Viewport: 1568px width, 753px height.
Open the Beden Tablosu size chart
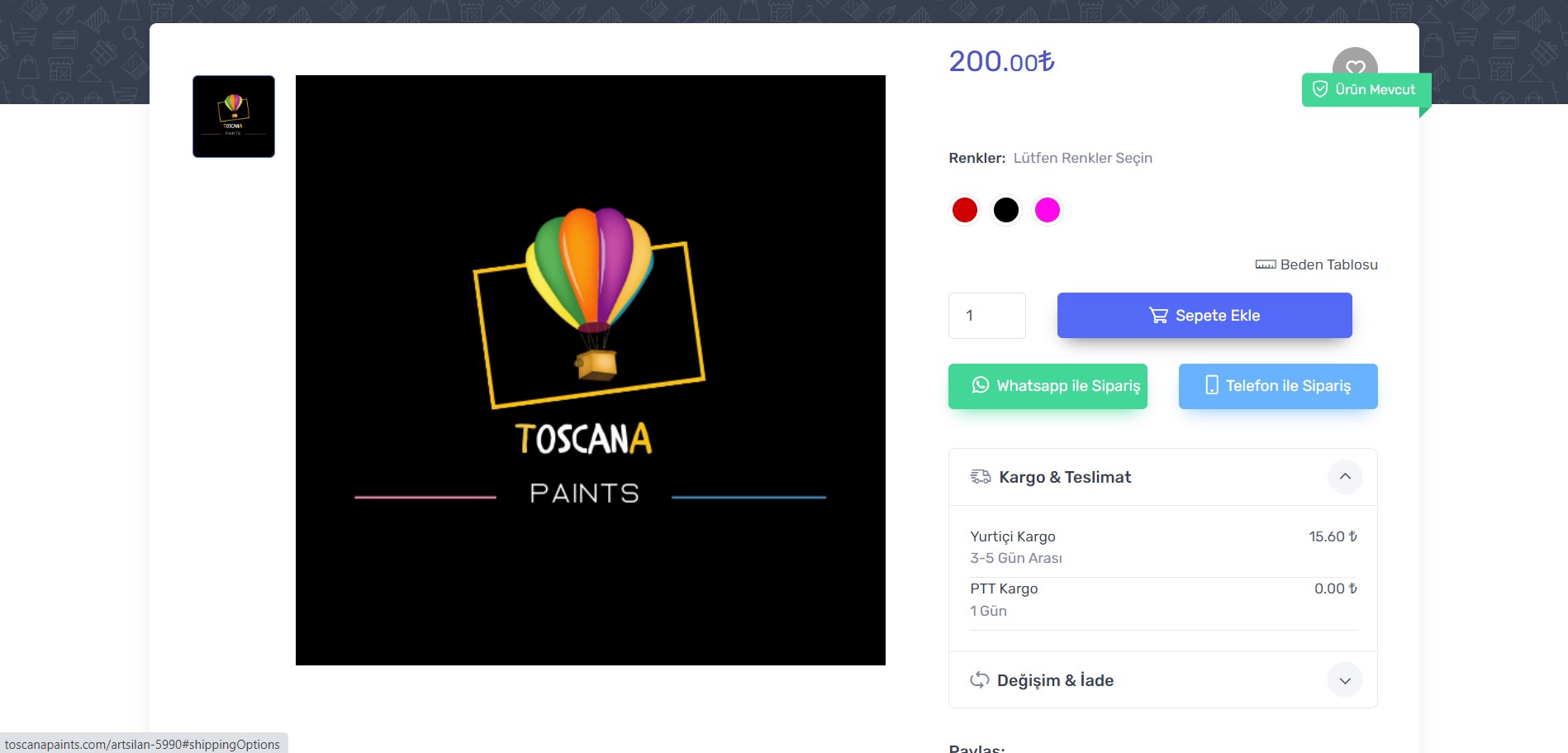point(1316,265)
